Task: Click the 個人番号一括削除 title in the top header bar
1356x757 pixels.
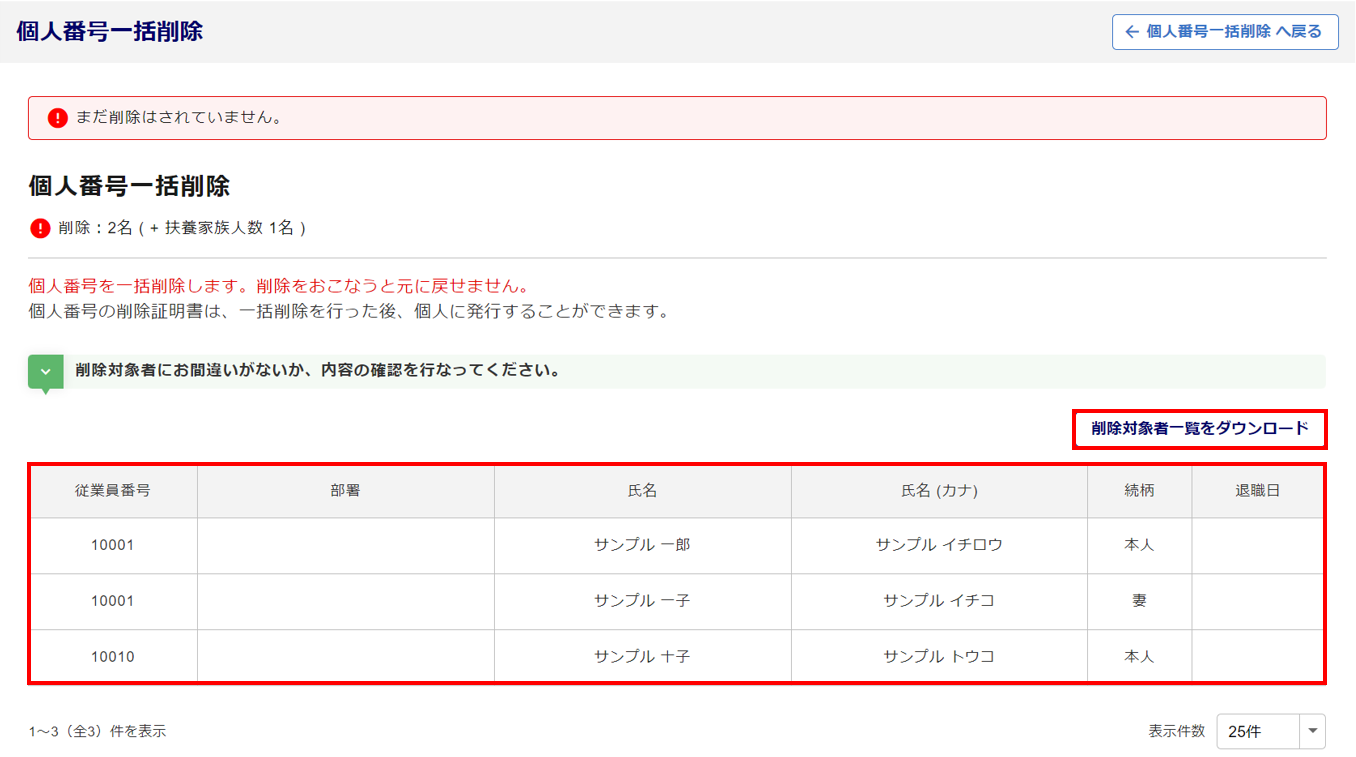Action: pos(110,31)
